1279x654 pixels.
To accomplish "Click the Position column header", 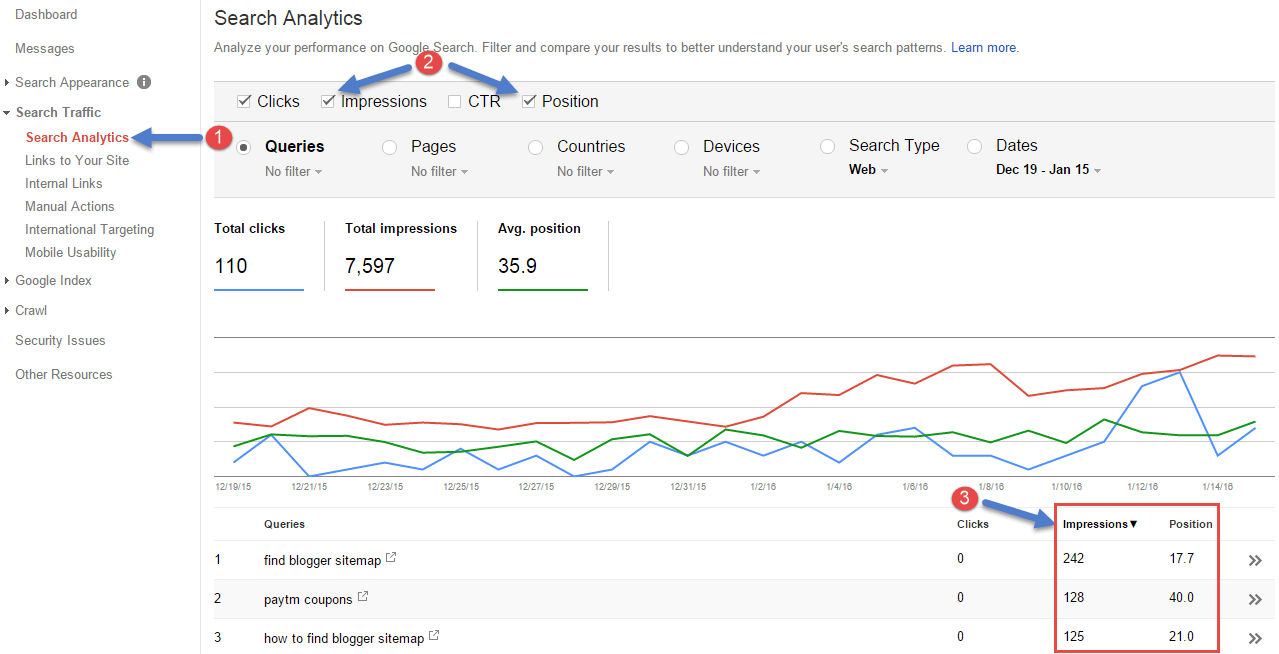I will pos(1190,524).
